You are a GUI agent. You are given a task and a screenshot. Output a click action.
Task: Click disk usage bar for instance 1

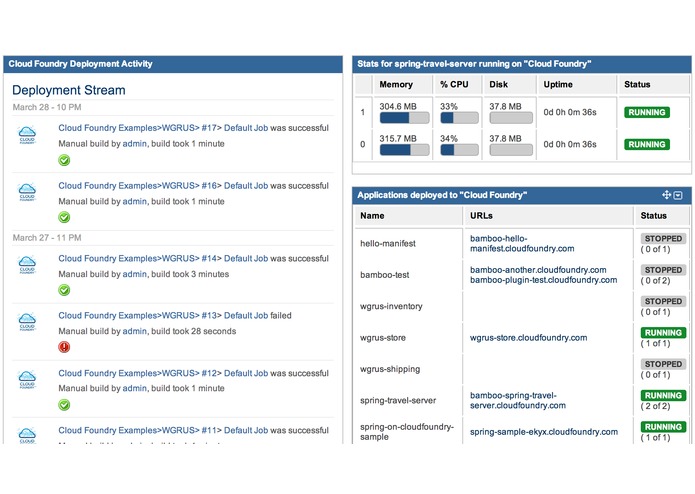pyautogui.click(x=511, y=118)
